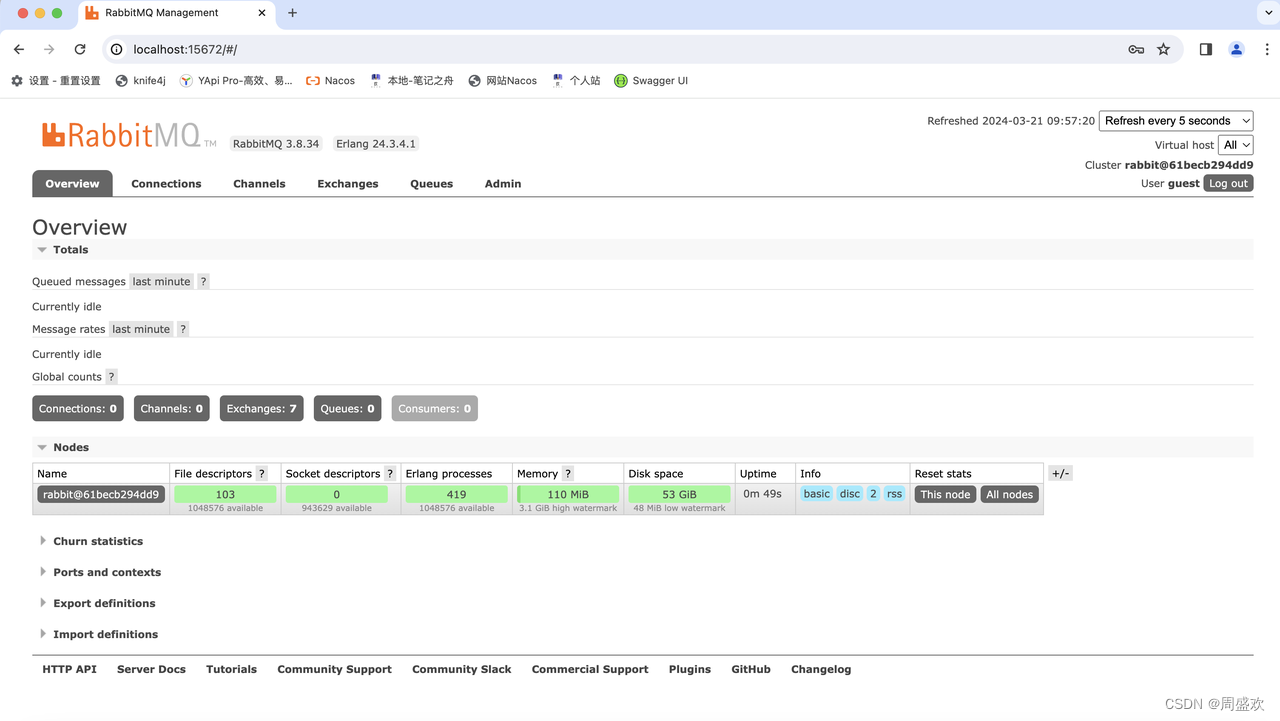Open a new browser tab with plus
The width and height of the screenshot is (1280, 721).
[x=292, y=13]
